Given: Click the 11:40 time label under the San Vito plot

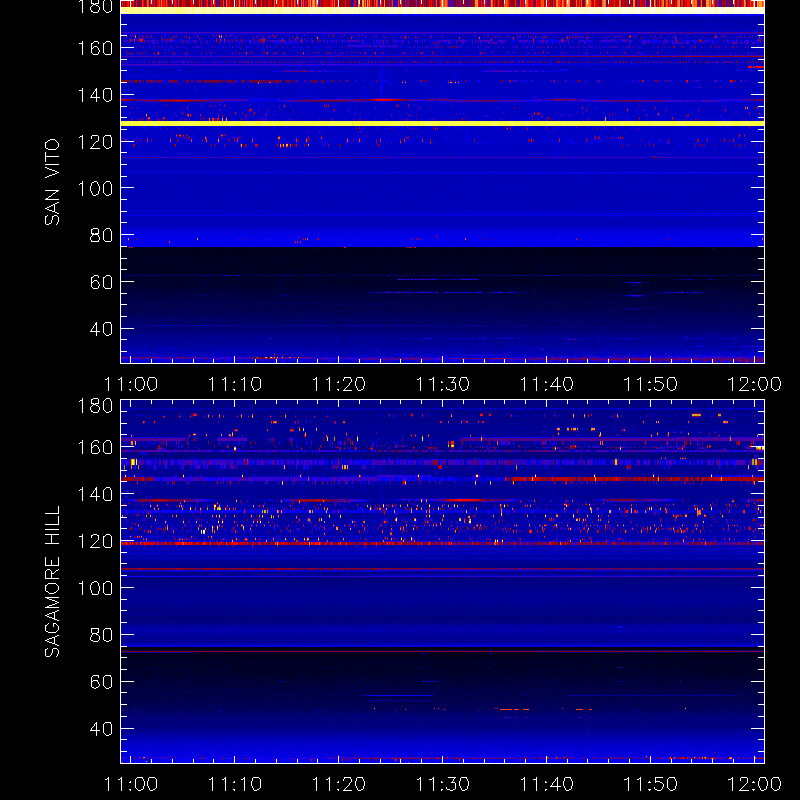Looking at the screenshot, I should (546, 384).
